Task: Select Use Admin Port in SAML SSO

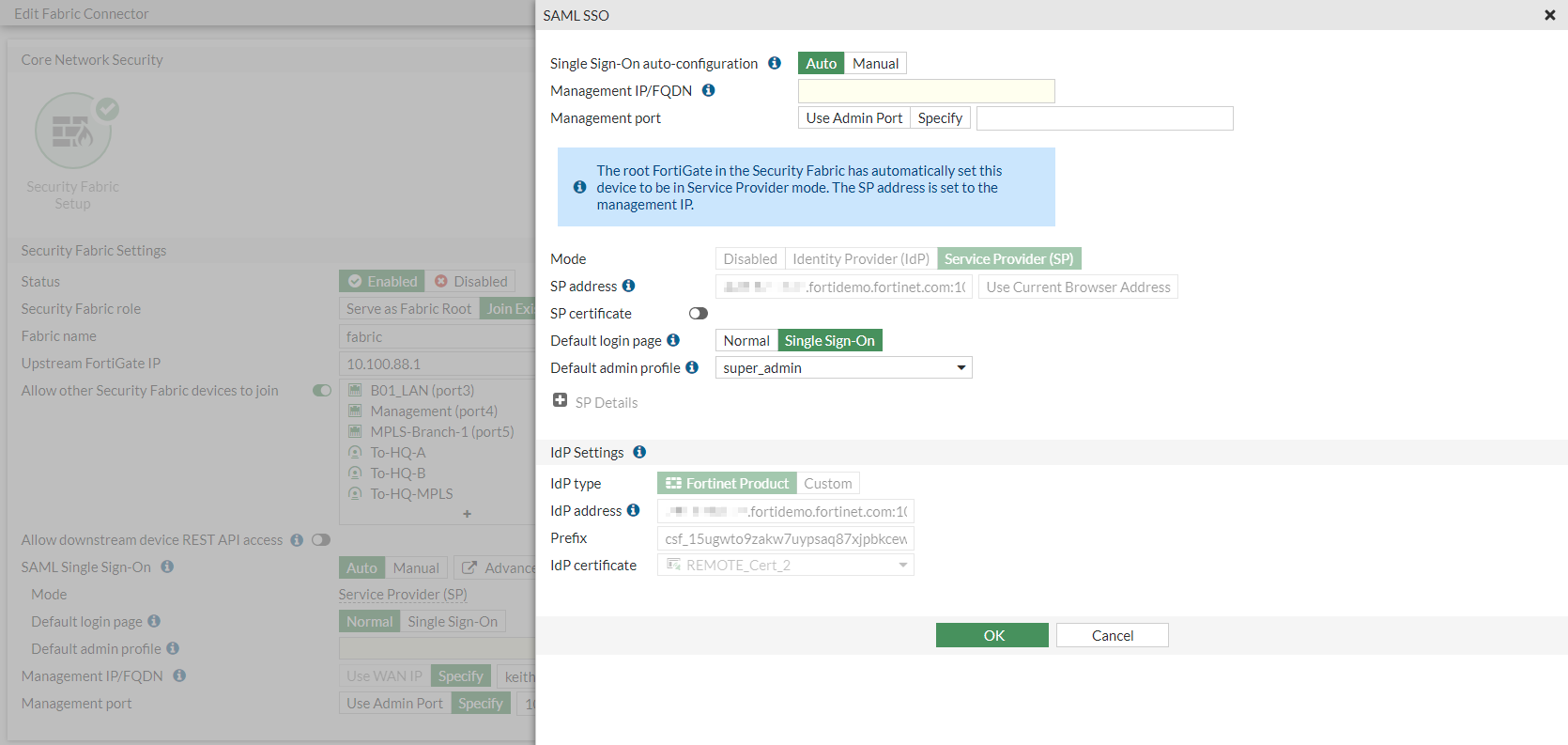Action: coord(853,117)
